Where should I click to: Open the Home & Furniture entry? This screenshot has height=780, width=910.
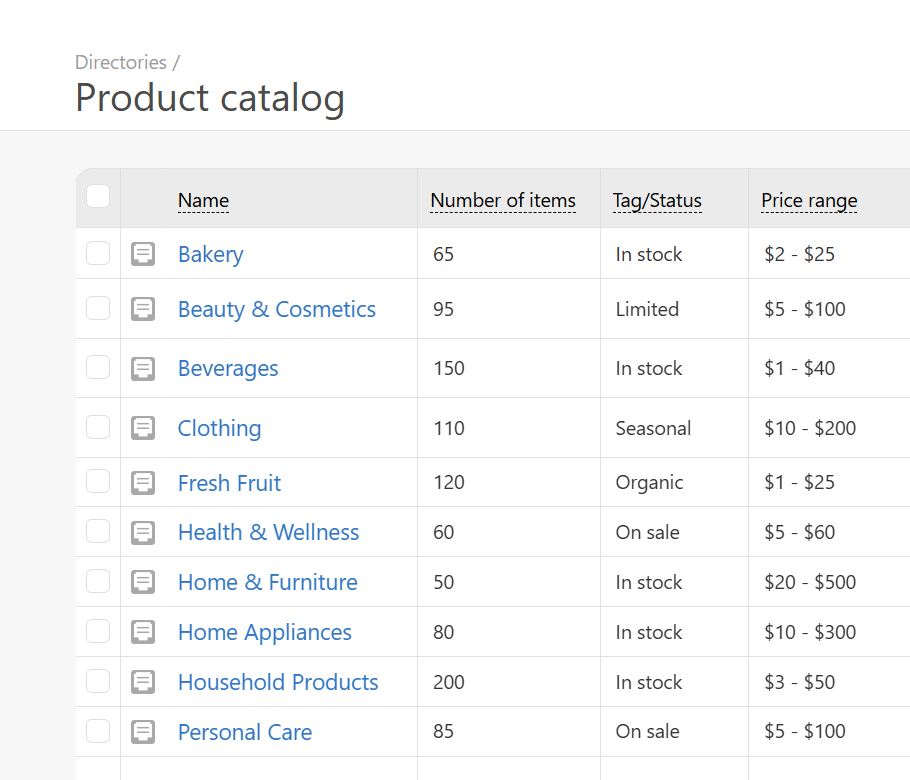click(x=267, y=581)
